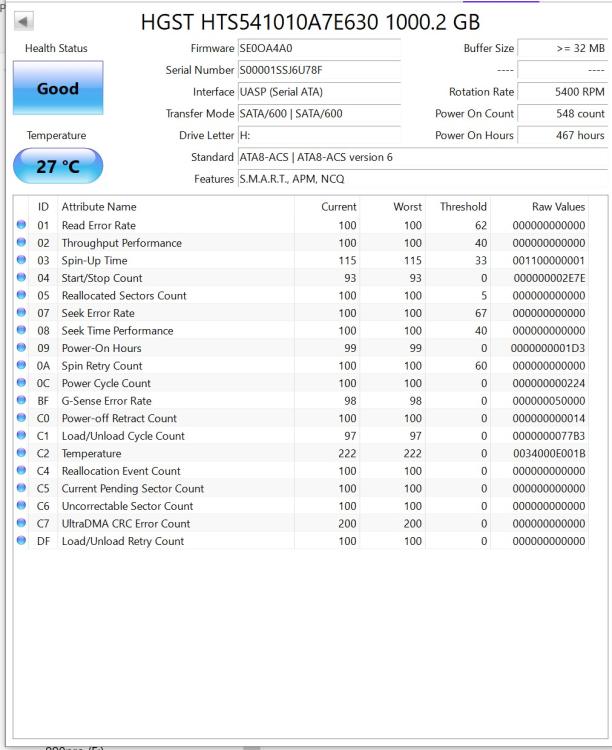Click the Serial Number field
The height and width of the screenshot is (750, 612).
(x=319, y=70)
